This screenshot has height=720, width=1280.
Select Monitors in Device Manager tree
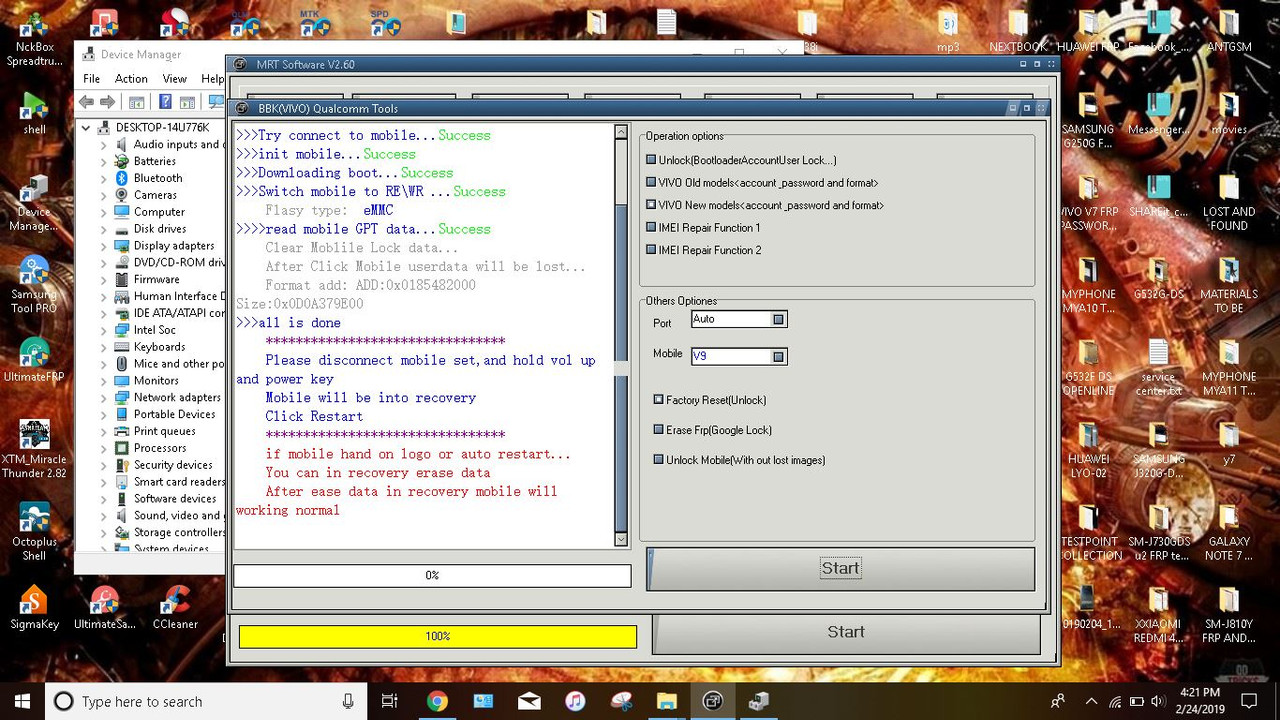click(x=156, y=380)
